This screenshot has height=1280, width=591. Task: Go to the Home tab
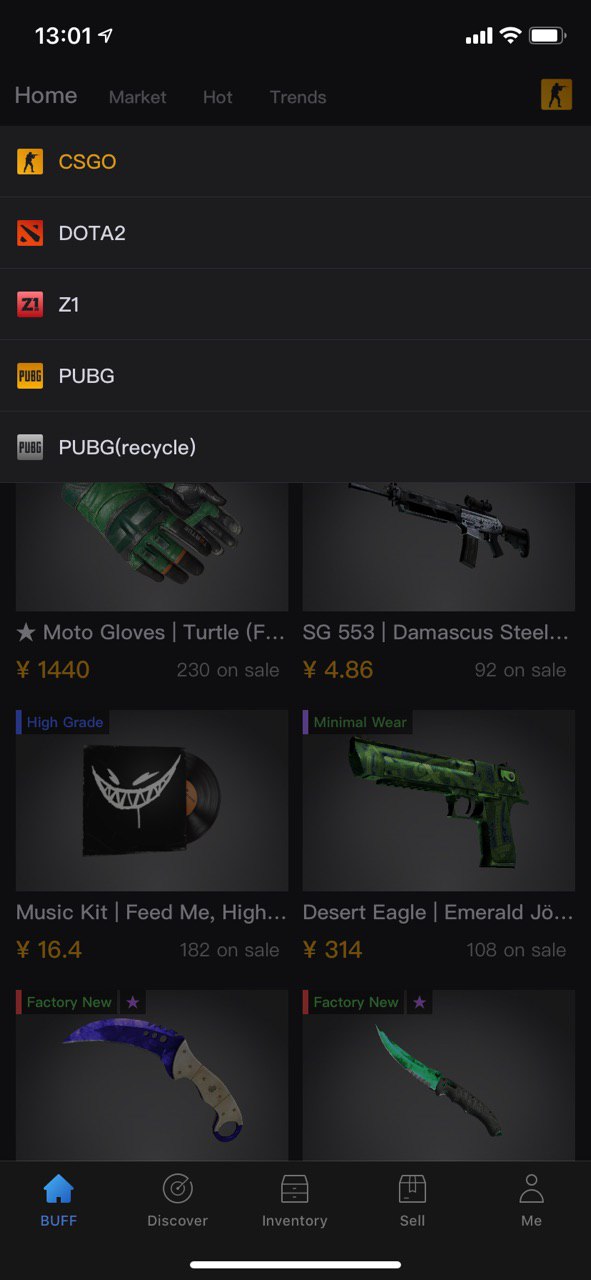[x=46, y=95]
